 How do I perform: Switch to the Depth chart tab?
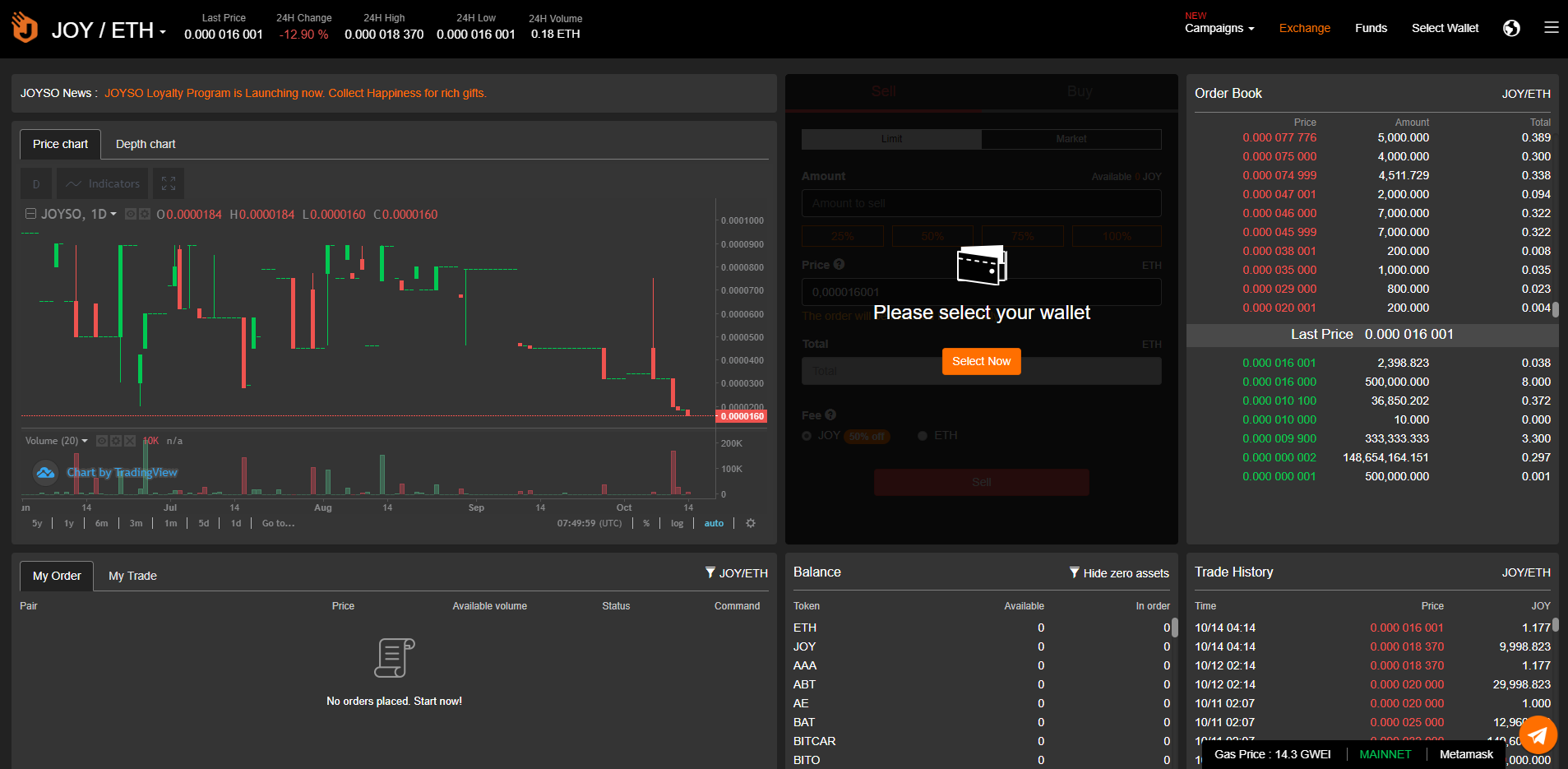[x=146, y=144]
